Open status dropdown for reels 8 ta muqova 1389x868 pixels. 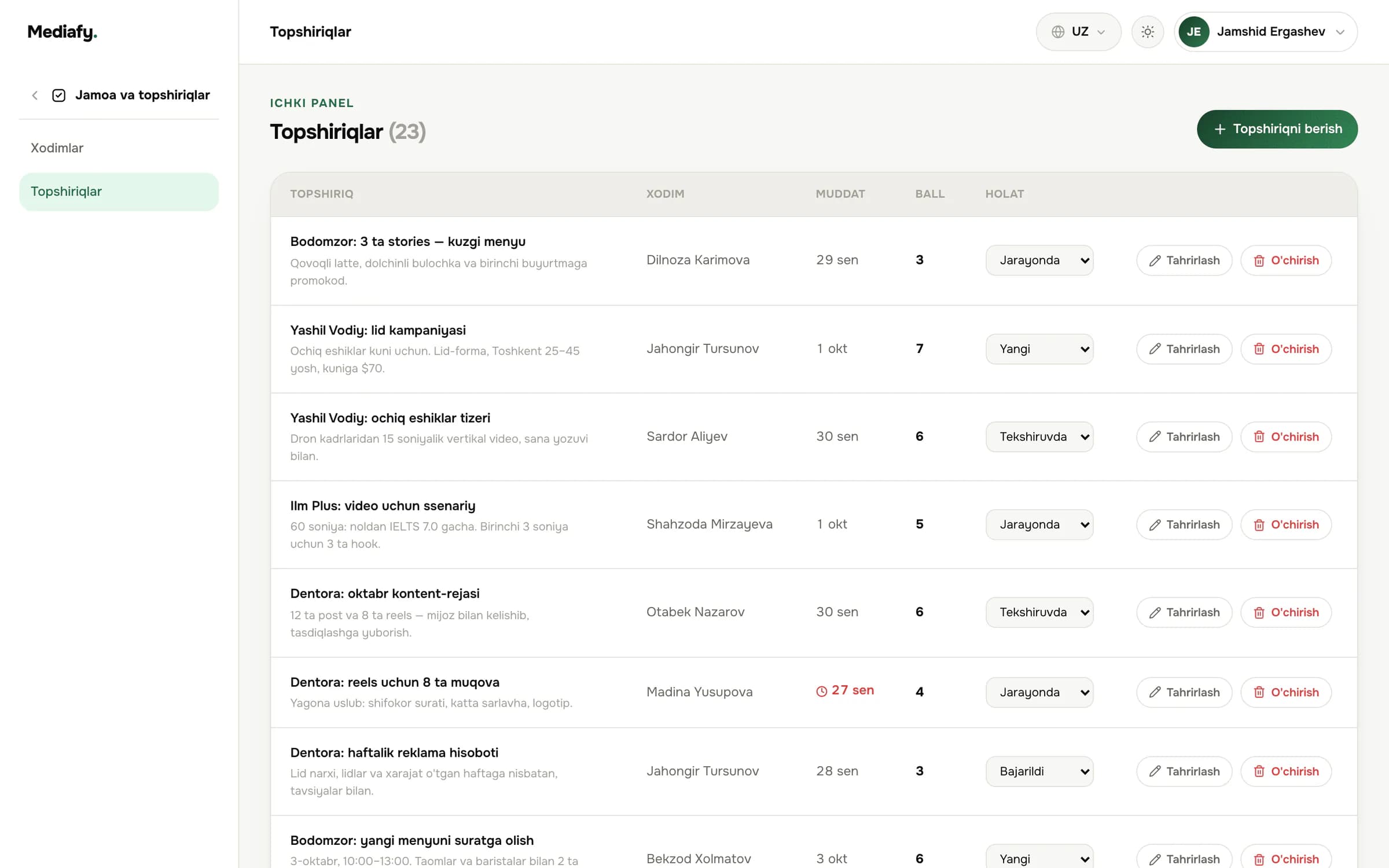click(x=1039, y=693)
